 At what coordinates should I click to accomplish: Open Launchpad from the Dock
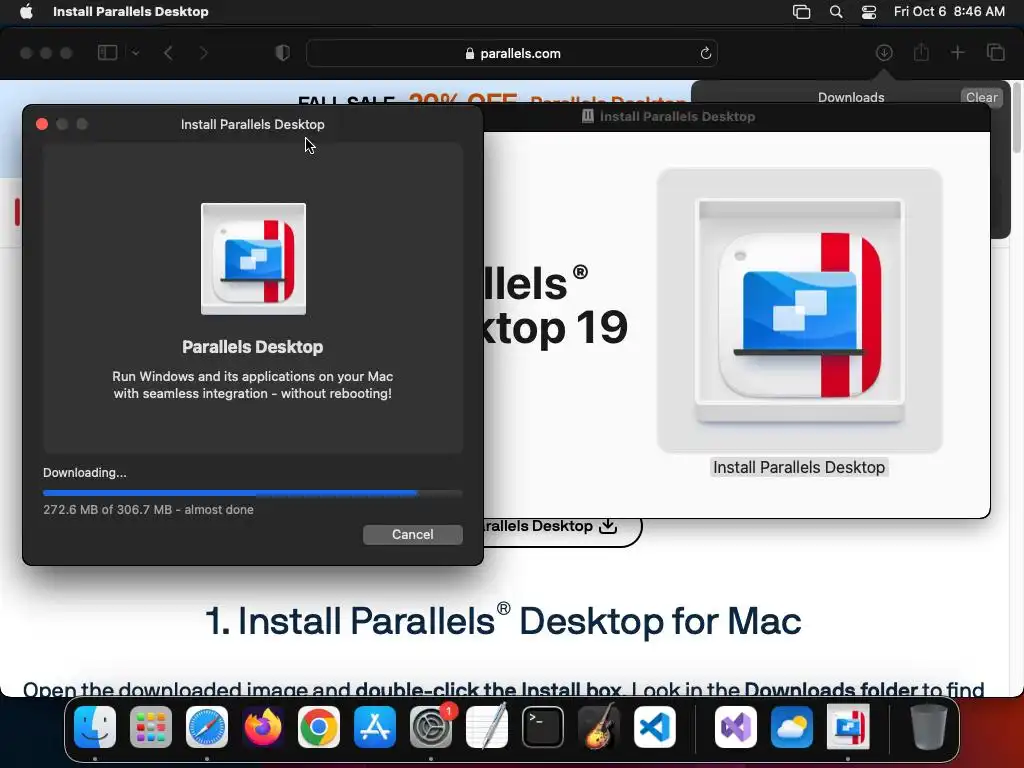[x=151, y=727]
